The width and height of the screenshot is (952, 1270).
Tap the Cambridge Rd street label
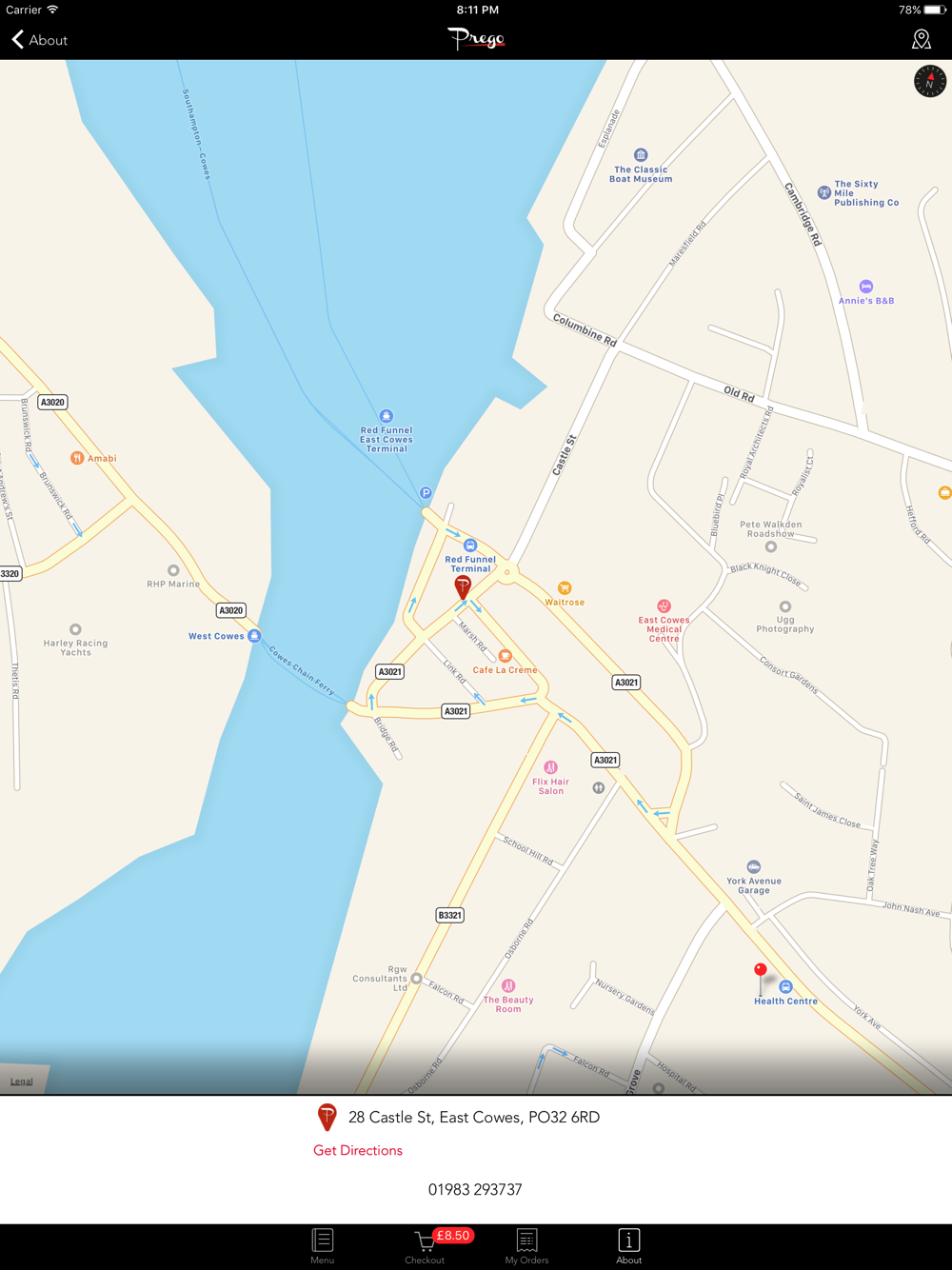(x=803, y=213)
